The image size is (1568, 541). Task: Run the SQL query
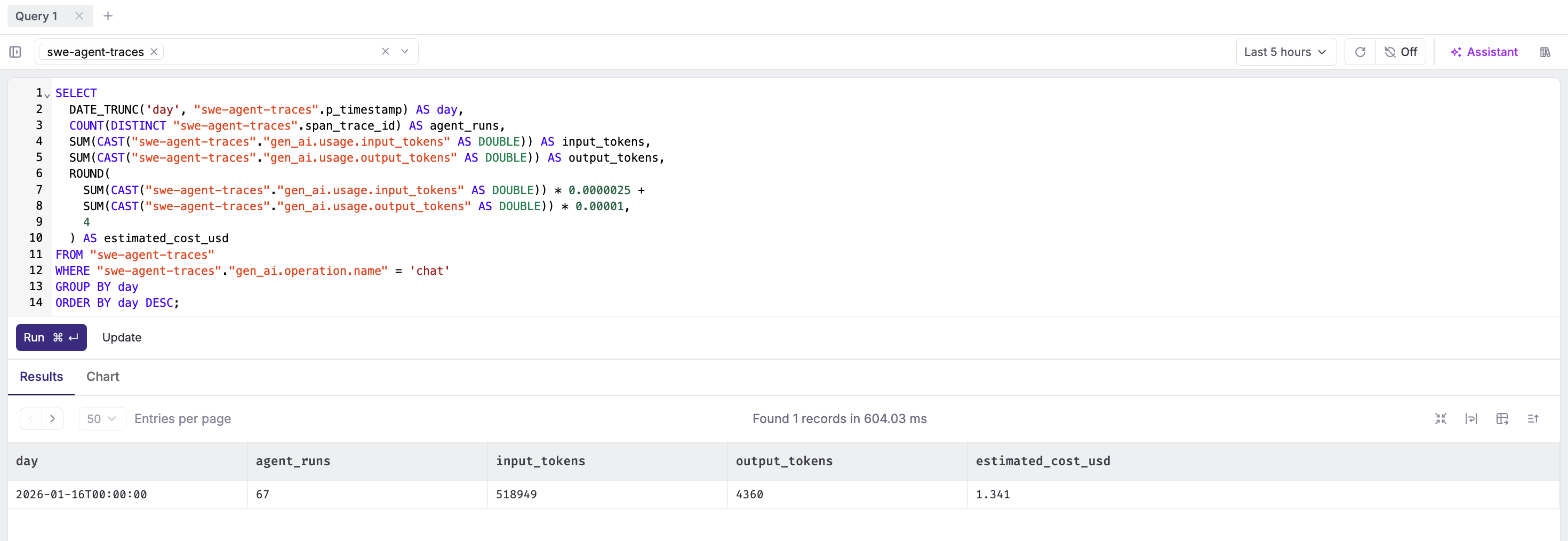pos(51,338)
